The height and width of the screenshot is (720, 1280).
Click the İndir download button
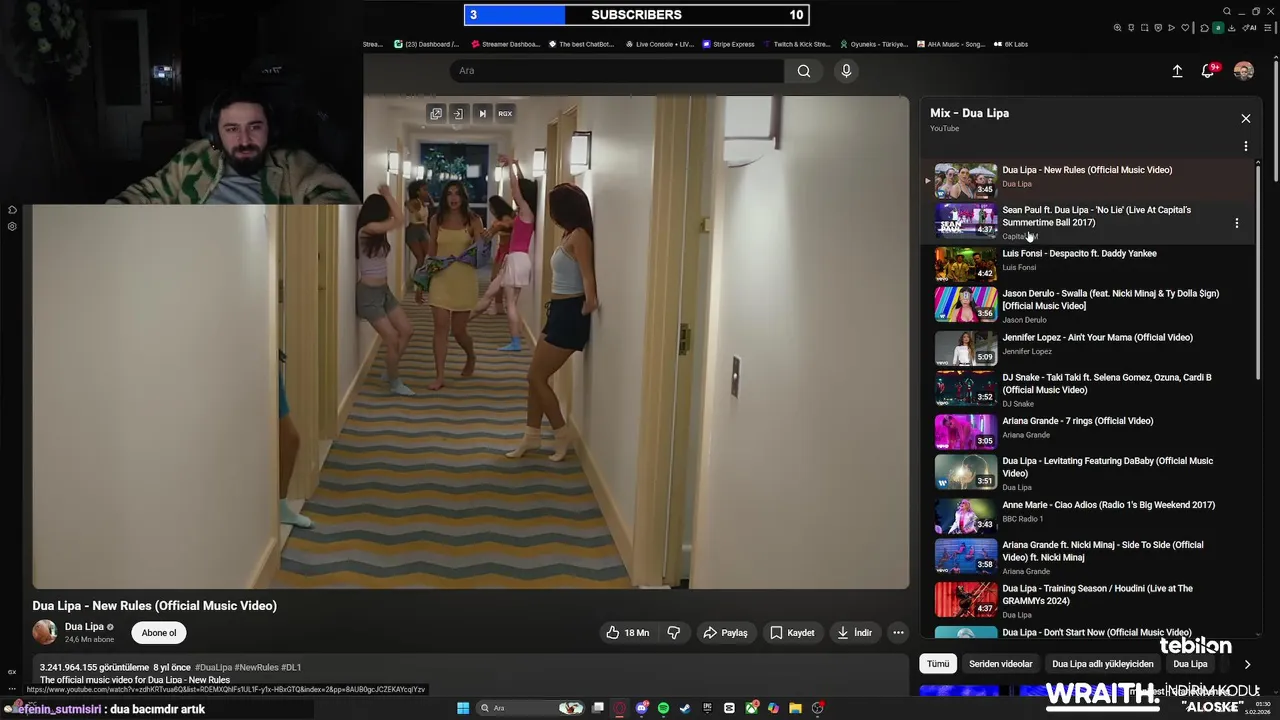click(x=855, y=633)
